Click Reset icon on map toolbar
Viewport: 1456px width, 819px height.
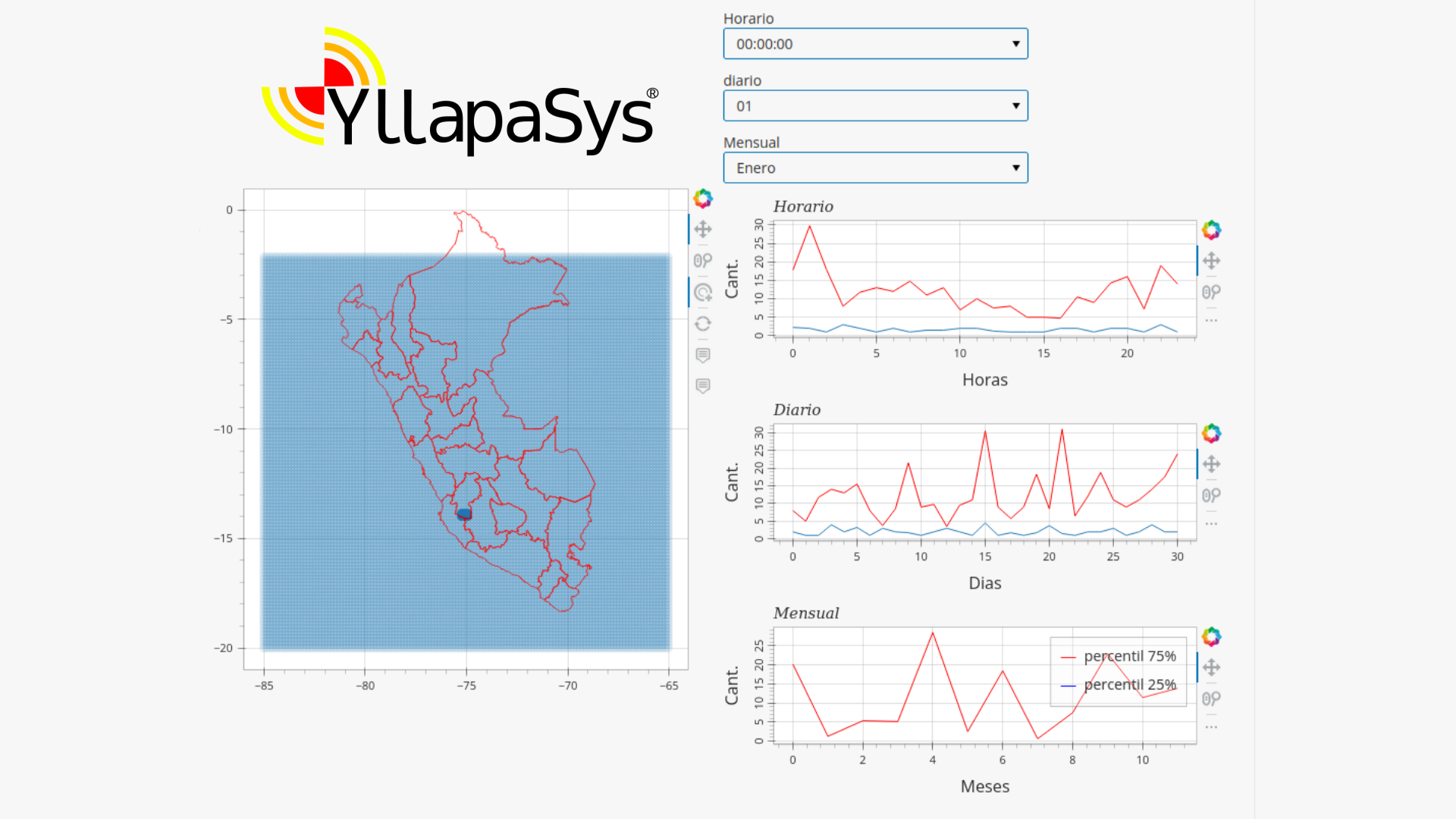click(702, 324)
